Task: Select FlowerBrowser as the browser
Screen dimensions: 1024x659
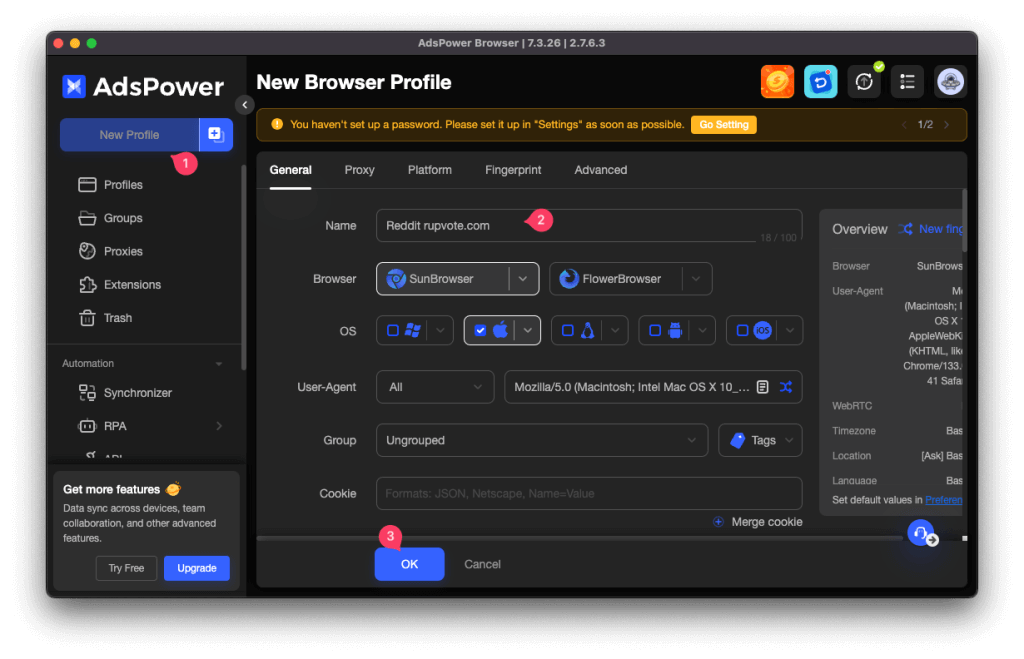Action: point(616,279)
